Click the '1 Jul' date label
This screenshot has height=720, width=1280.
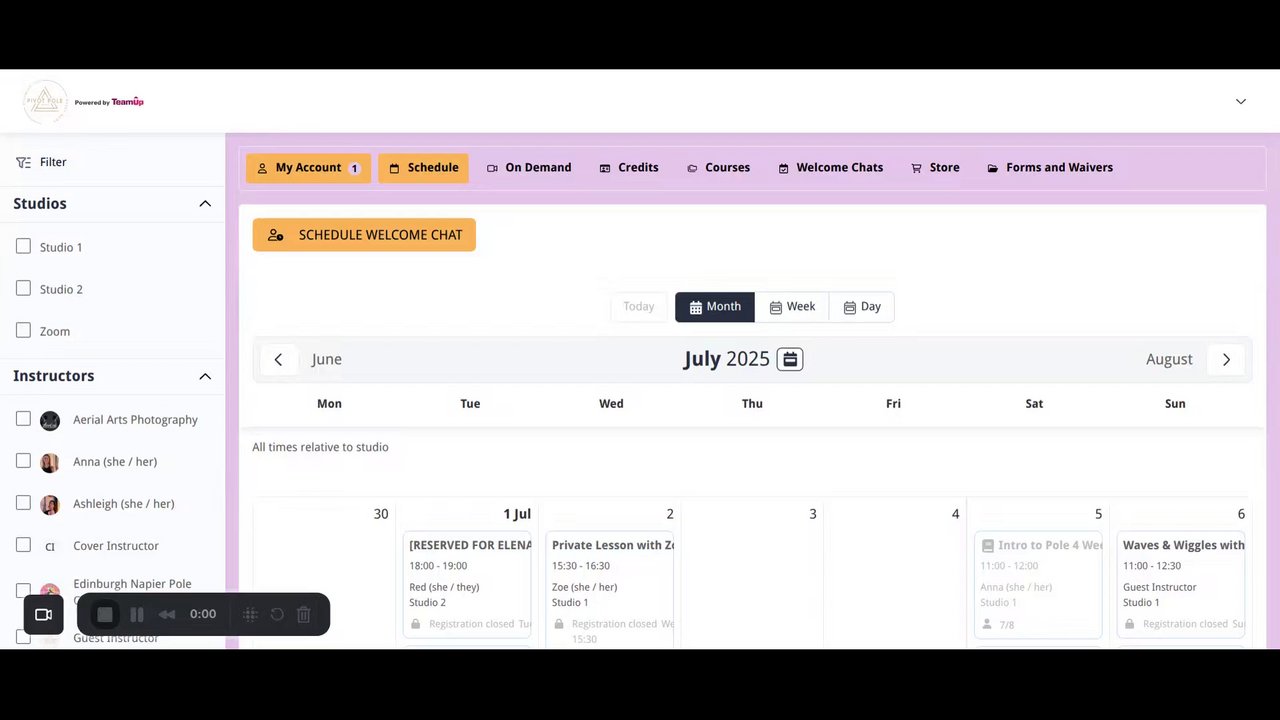[x=517, y=514]
